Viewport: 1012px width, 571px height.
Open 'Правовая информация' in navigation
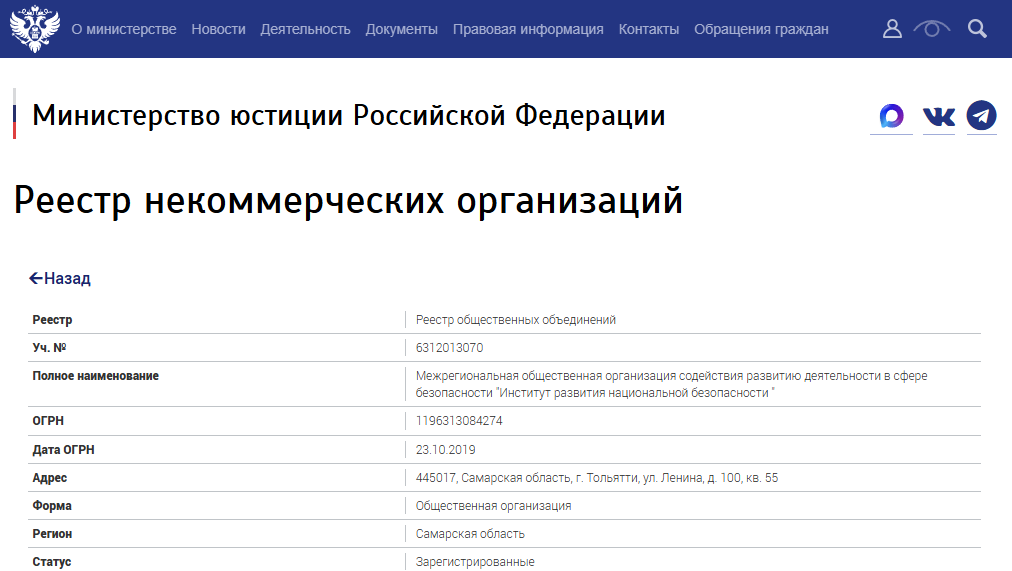528,29
